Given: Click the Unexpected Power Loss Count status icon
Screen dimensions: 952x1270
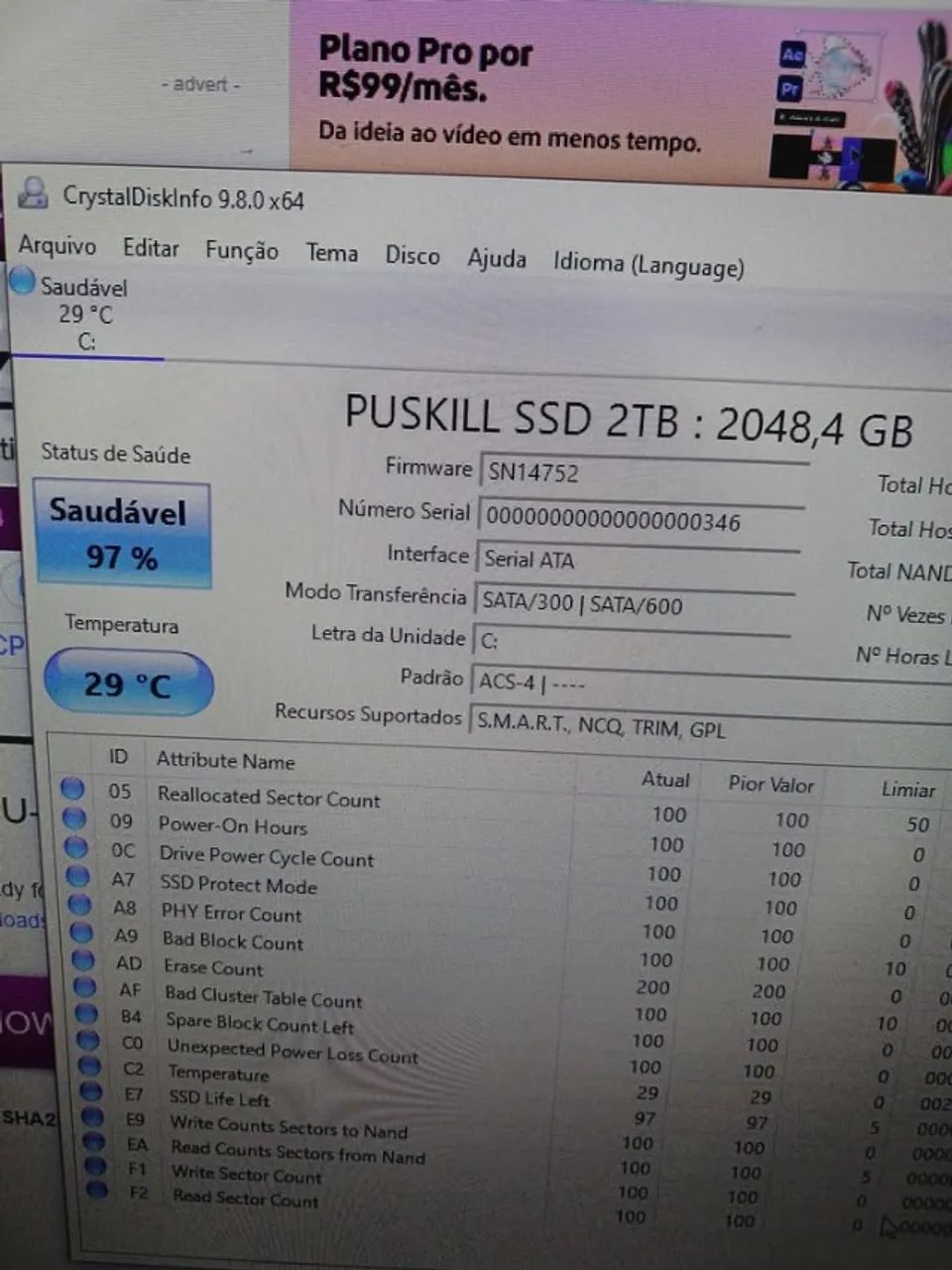Looking at the screenshot, I should click(88, 1040).
